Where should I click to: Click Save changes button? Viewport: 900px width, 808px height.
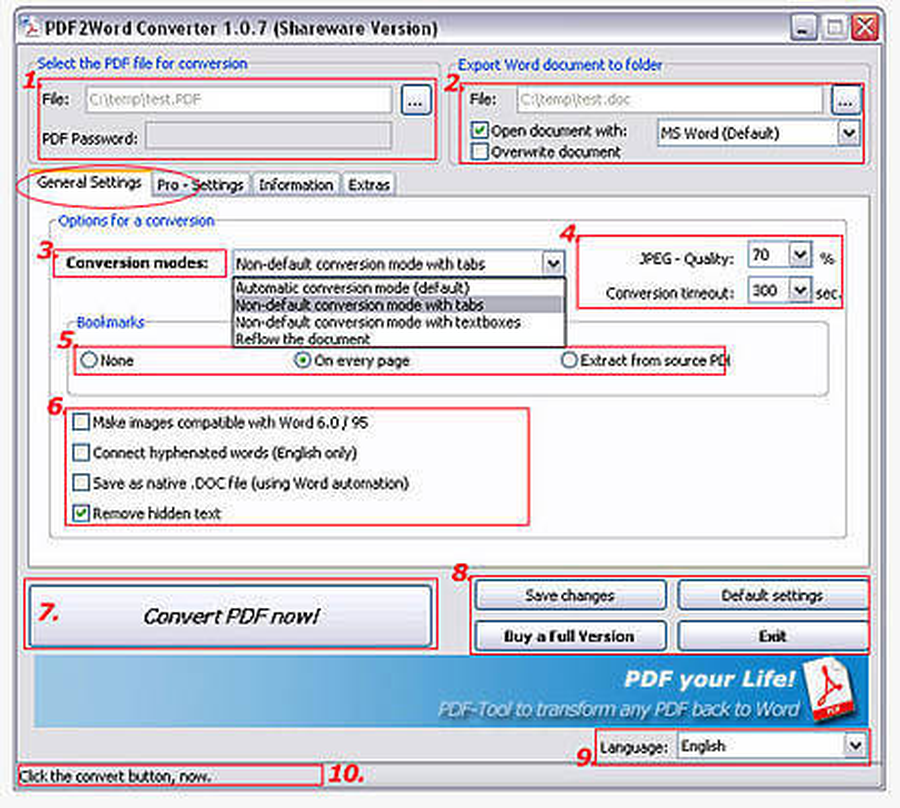tap(570, 596)
